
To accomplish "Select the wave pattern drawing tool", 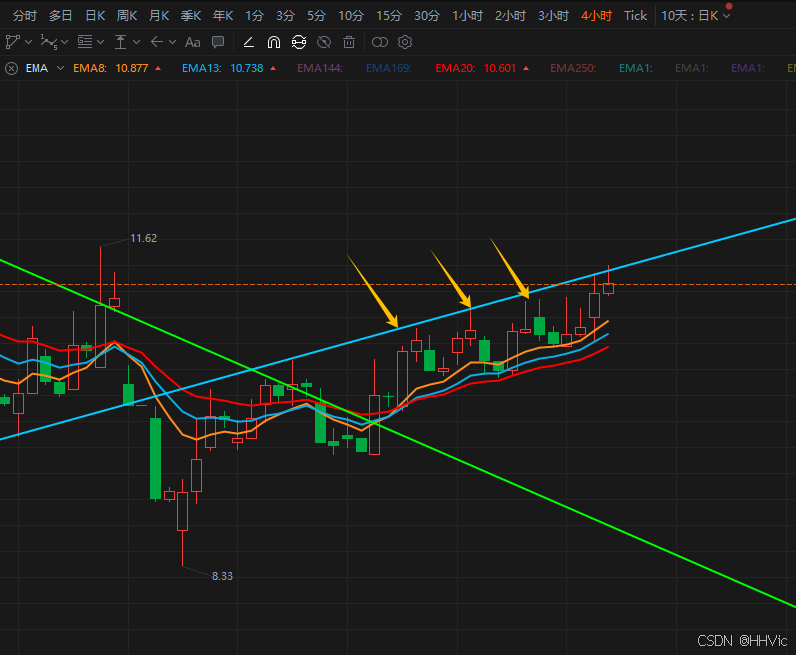I will pyautogui.click(x=48, y=42).
